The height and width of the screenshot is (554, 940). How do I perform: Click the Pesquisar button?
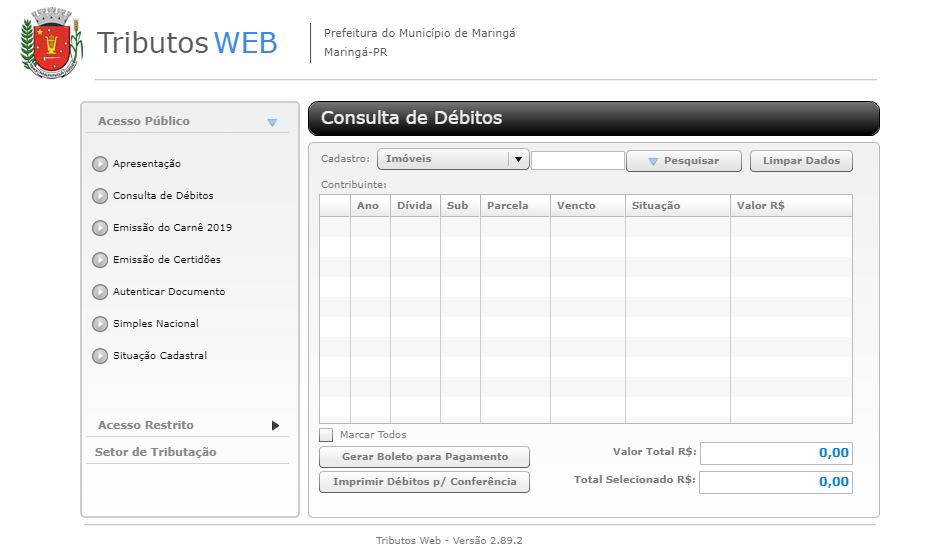coord(684,161)
